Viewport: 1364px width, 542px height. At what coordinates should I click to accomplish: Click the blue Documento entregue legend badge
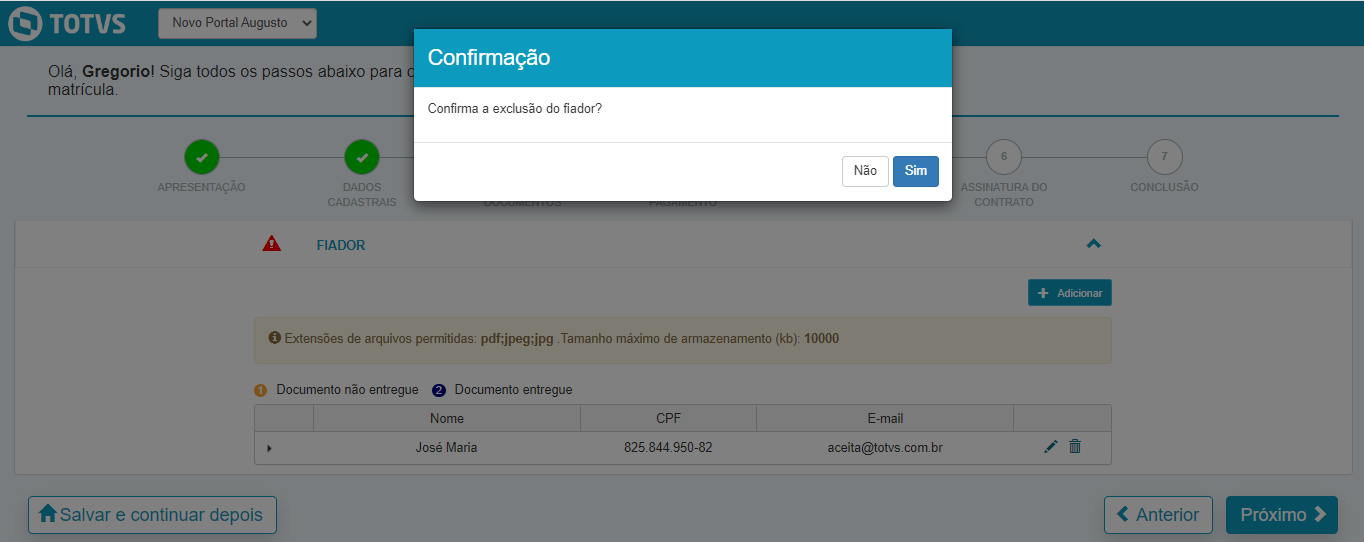click(439, 390)
